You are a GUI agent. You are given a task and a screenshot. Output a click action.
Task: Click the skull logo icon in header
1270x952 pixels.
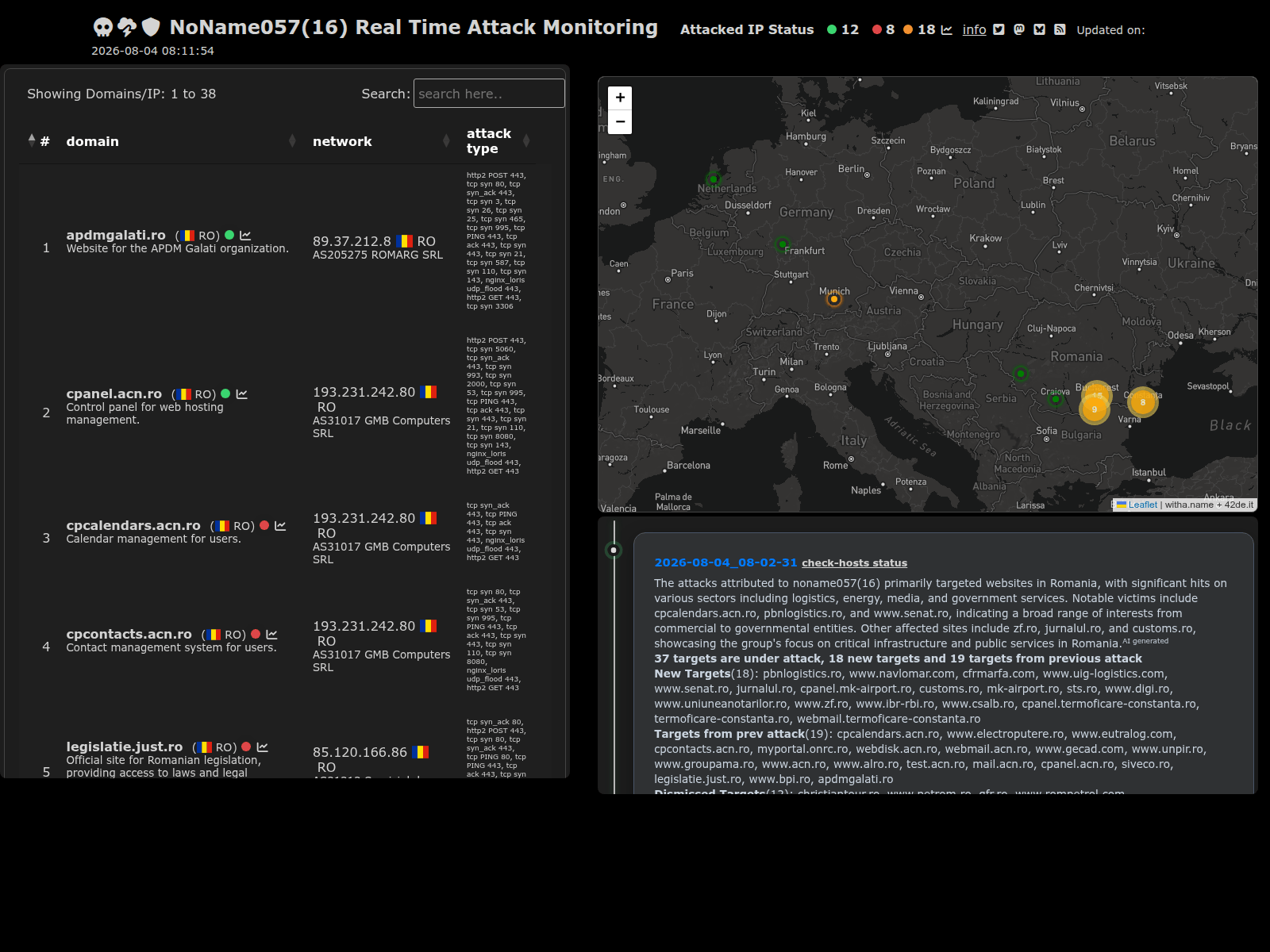pos(103,28)
